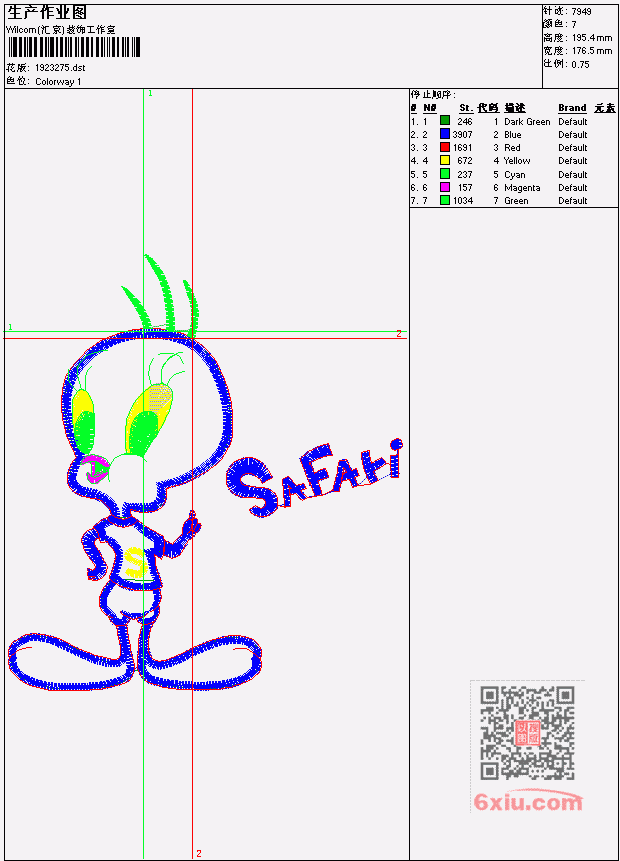Click the '代码' column header
This screenshot has width=620, height=861.
(x=488, y=108)
